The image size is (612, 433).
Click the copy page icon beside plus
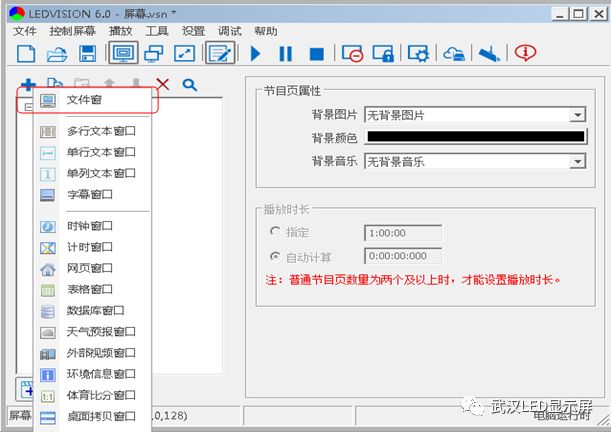(x=55, y=83)
